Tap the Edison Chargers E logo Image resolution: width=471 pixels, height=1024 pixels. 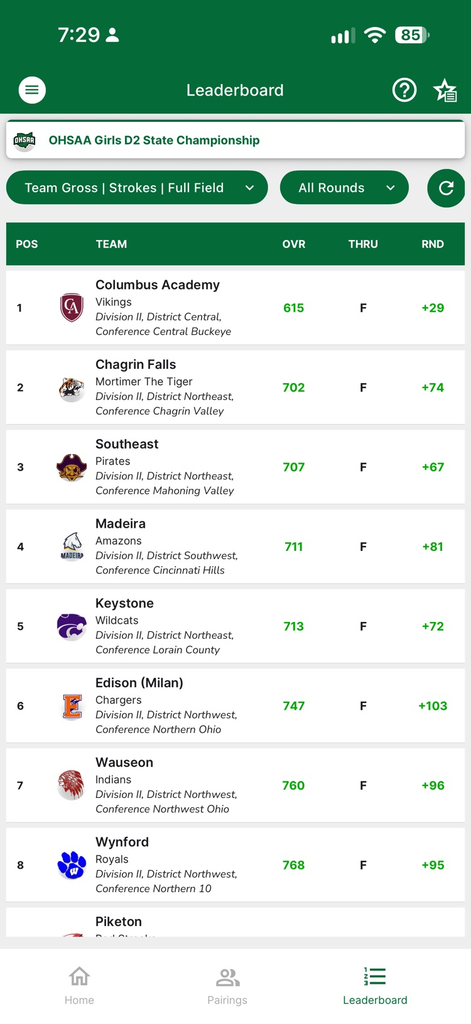[x=72, y=706]
